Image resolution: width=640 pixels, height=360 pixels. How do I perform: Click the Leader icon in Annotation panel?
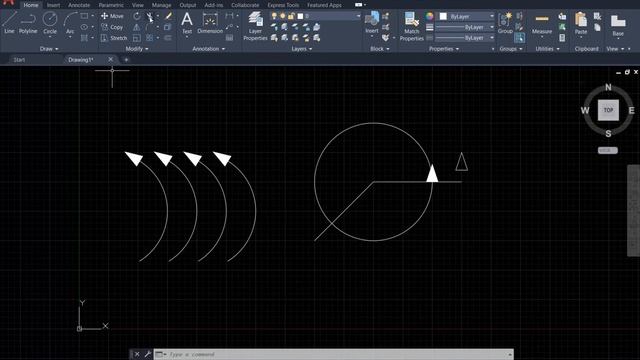[x=229, y=27]
